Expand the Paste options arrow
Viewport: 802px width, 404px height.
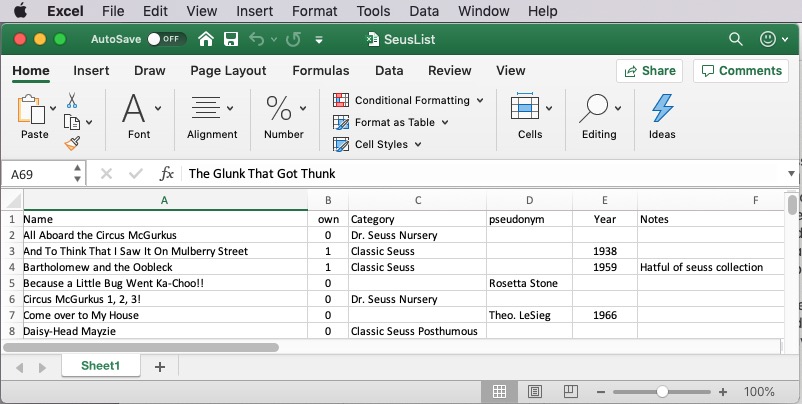pyautogui.click(x=53, y=108)
